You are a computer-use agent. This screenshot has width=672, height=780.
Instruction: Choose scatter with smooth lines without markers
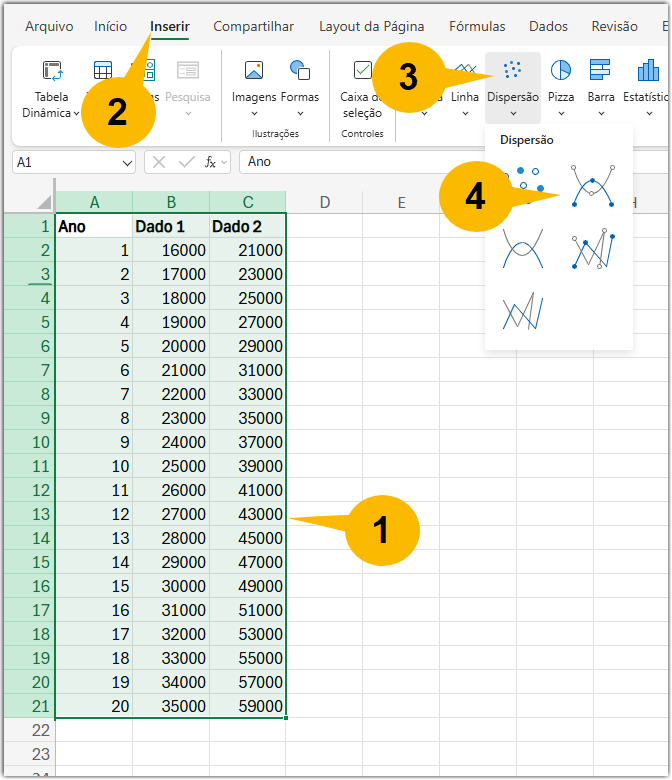[x=522, y=250]
